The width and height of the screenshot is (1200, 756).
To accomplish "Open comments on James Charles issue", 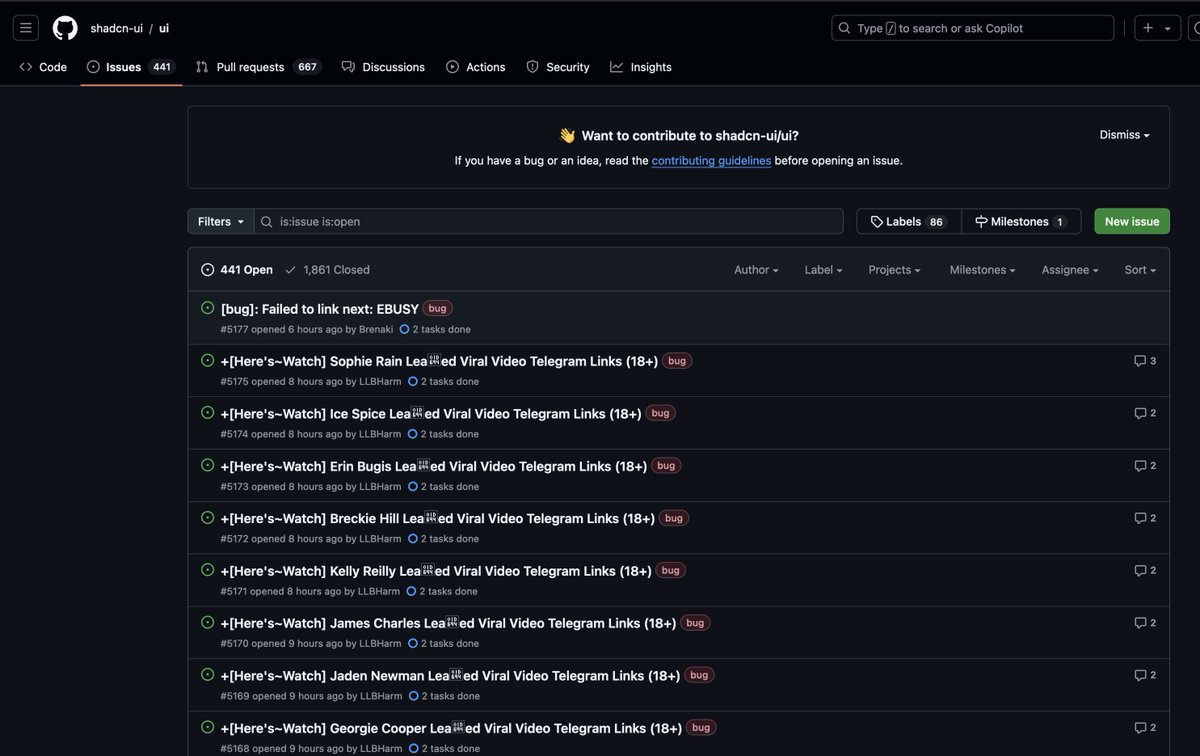I will (x=1145, y=622).
